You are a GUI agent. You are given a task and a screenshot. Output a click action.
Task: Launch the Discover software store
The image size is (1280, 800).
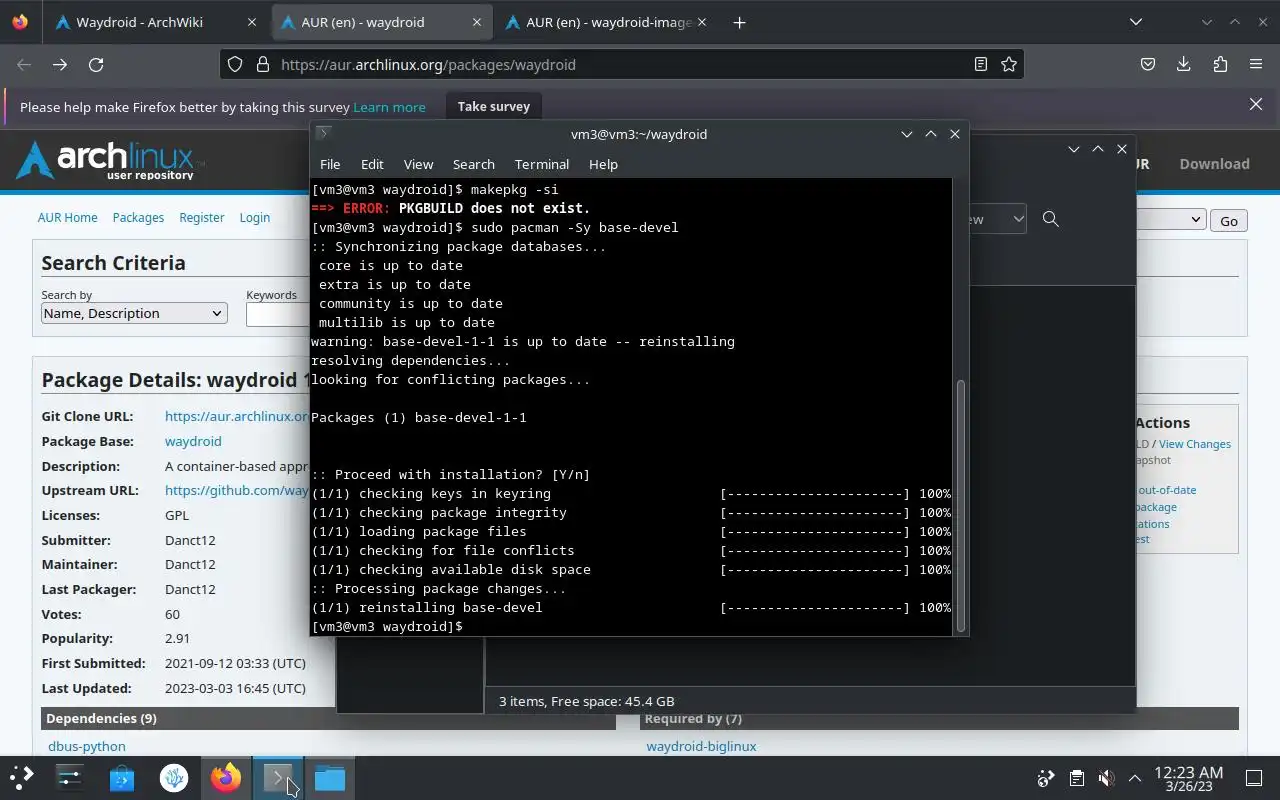coord(122,777)
